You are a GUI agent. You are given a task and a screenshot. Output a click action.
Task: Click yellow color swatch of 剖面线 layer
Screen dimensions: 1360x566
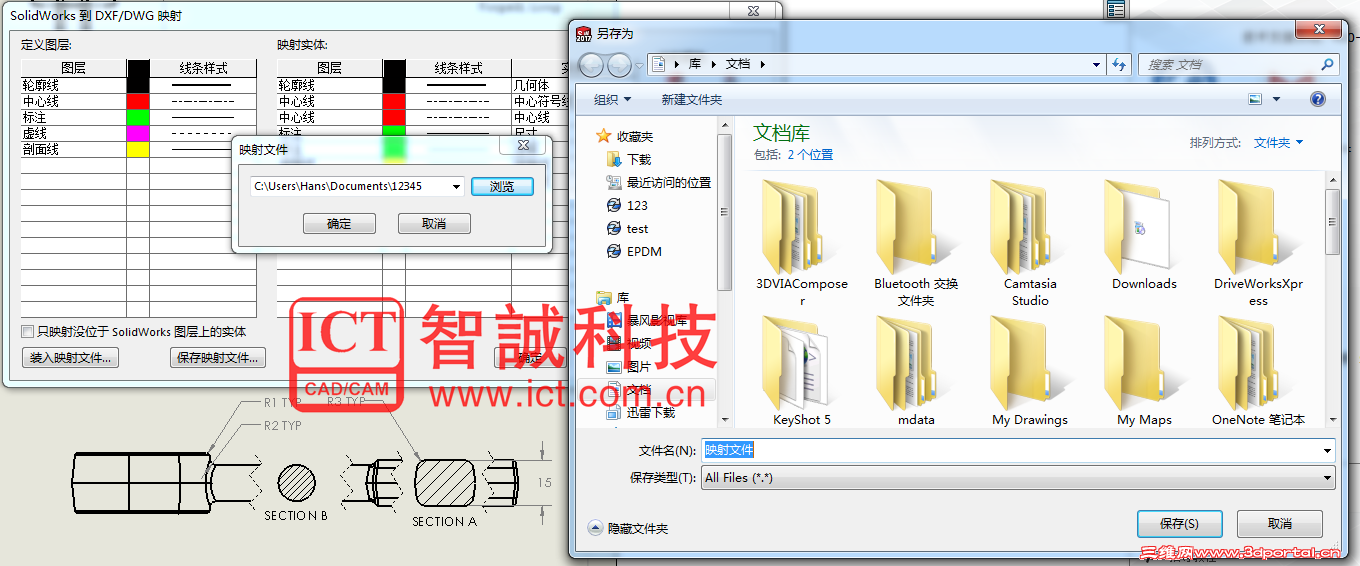tap(138, 149)
